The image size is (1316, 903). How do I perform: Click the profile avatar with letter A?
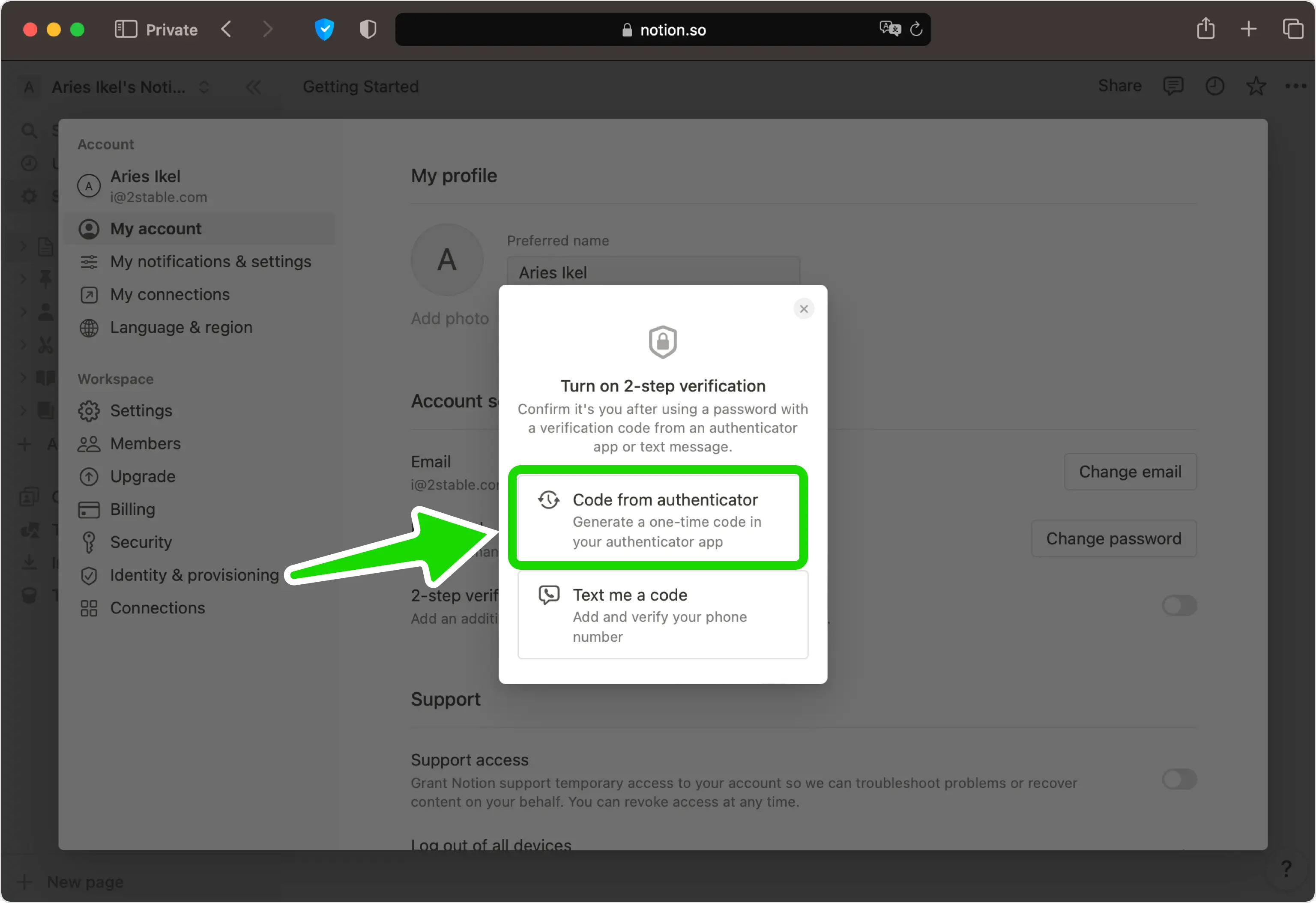tap(447, 260)
